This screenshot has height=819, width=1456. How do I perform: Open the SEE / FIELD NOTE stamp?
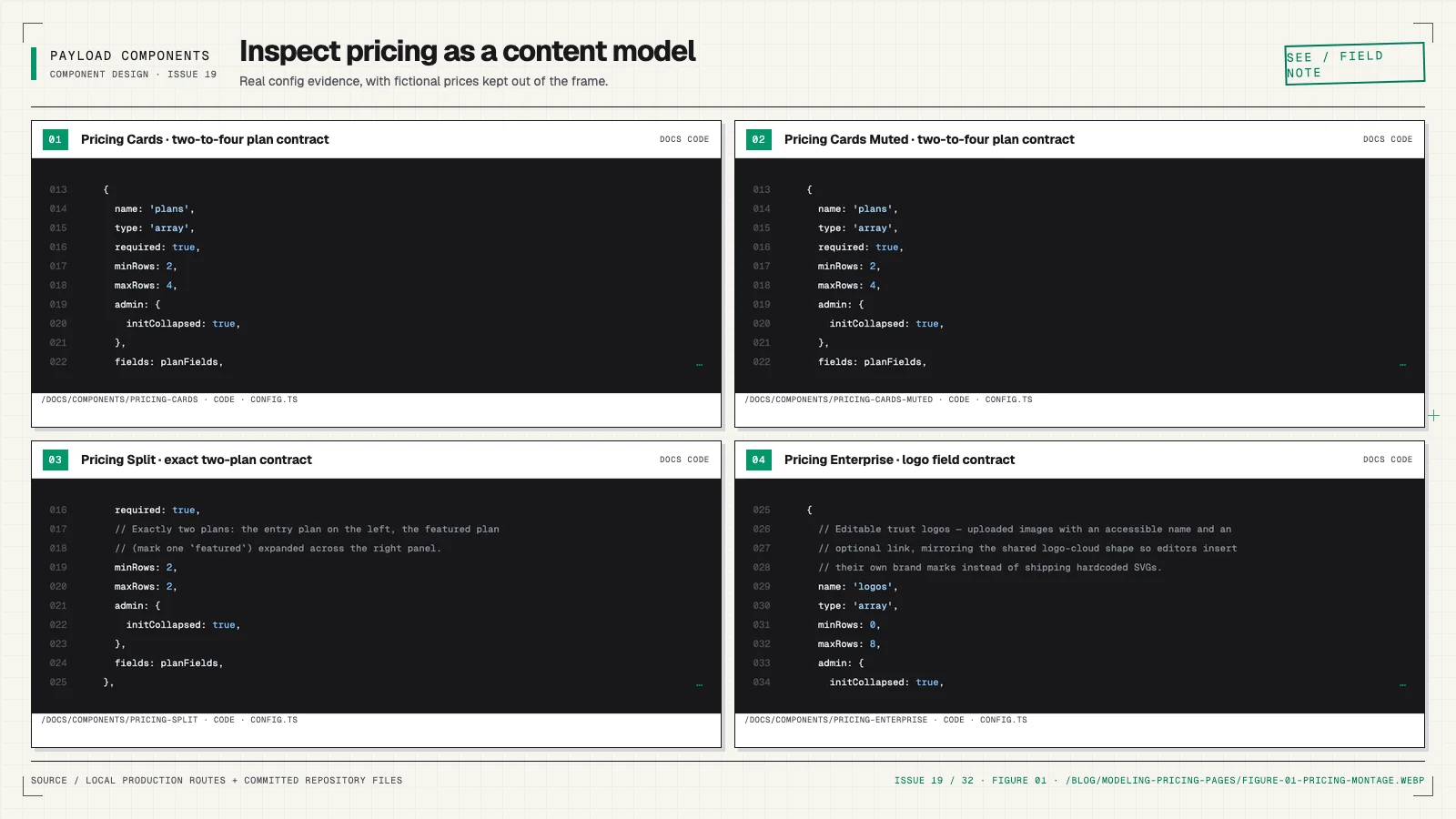(1354, 64)
